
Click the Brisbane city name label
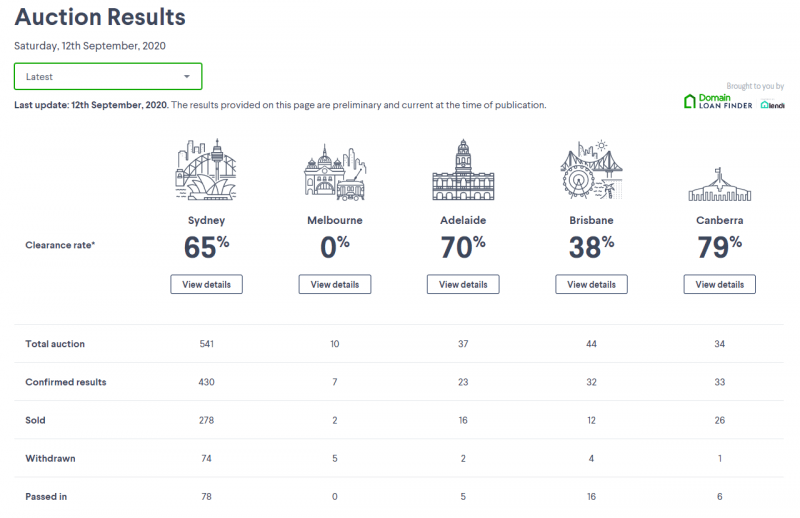[591, 220]
